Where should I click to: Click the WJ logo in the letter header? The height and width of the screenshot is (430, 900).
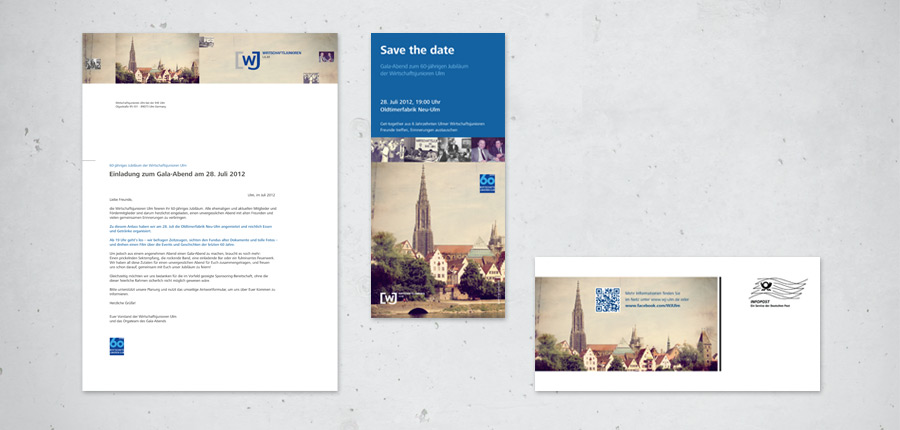(x=248, y=60)
